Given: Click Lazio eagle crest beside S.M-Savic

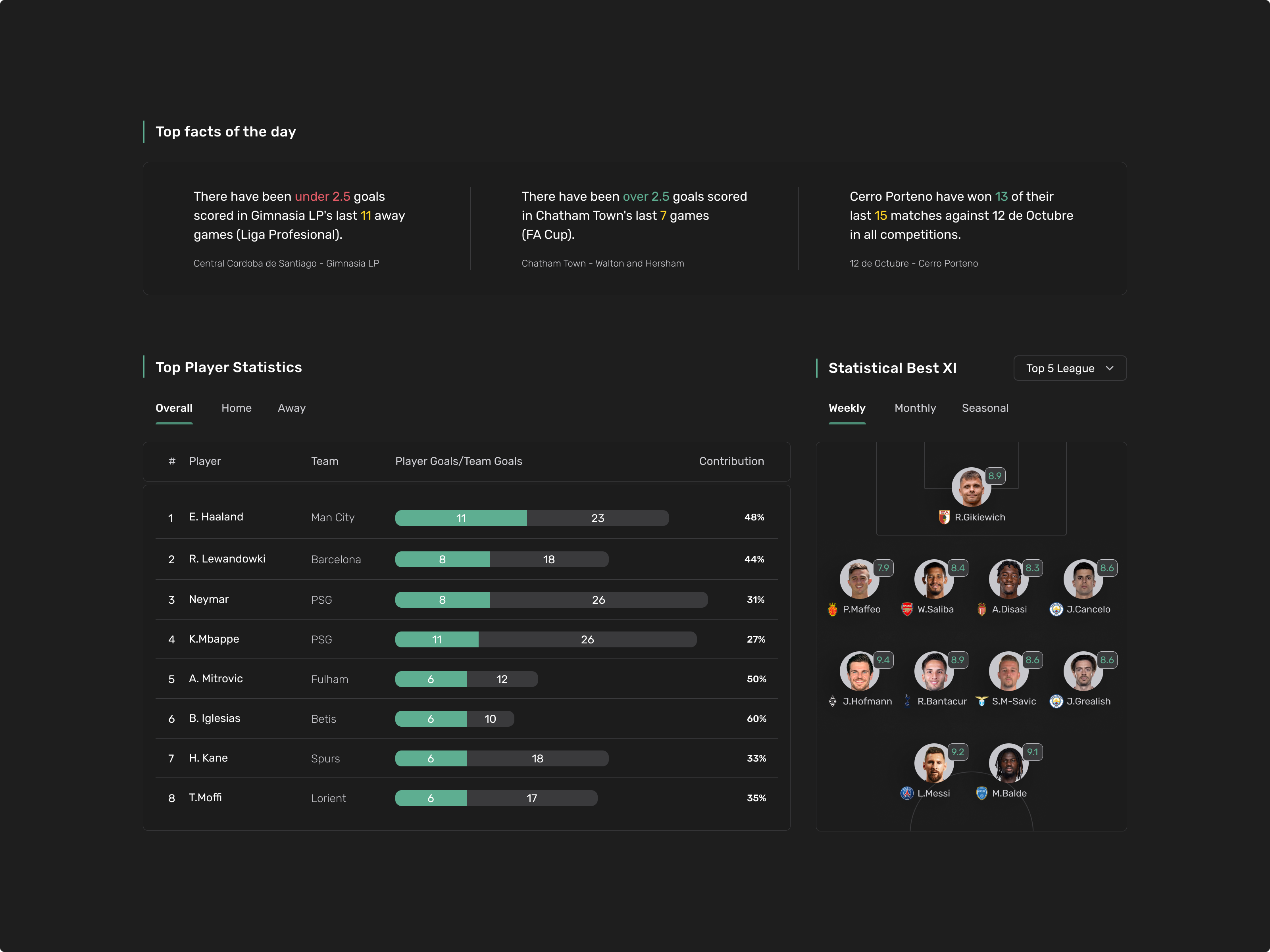Looking at the screenshot, I should coord(981,701).
